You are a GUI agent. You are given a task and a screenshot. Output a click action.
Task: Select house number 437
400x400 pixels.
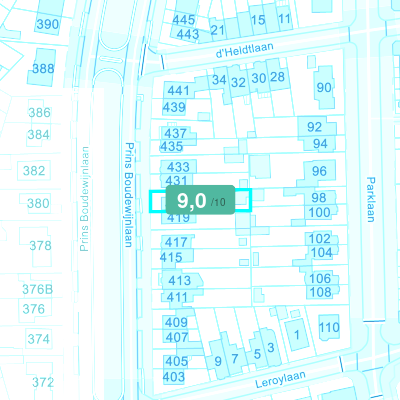175,133
